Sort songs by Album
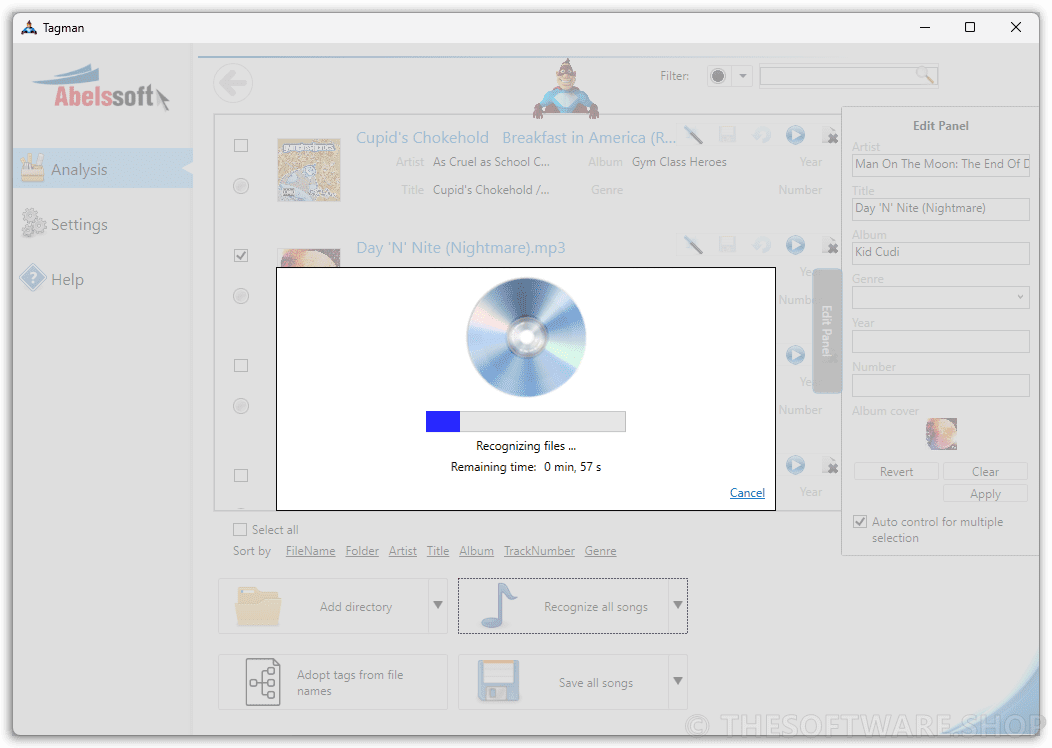Viewport: 1052px width, 748px height. [476, 551]
